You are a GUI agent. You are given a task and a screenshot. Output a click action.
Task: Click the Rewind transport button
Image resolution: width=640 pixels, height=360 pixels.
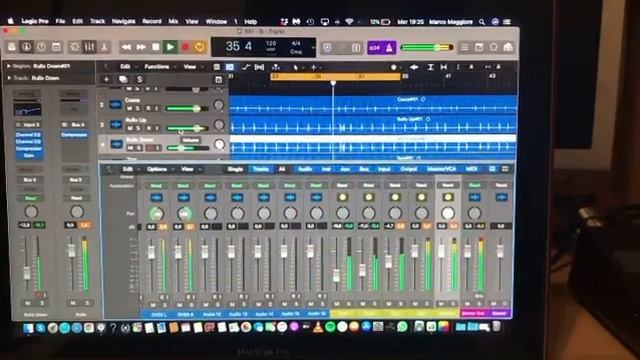coord(126,47)
